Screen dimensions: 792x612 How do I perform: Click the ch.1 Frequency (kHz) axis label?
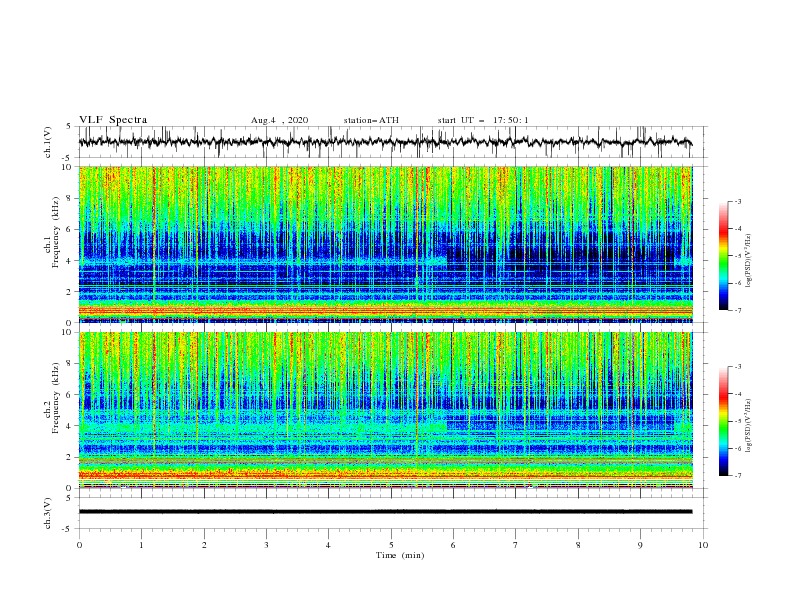click(52, 233)
